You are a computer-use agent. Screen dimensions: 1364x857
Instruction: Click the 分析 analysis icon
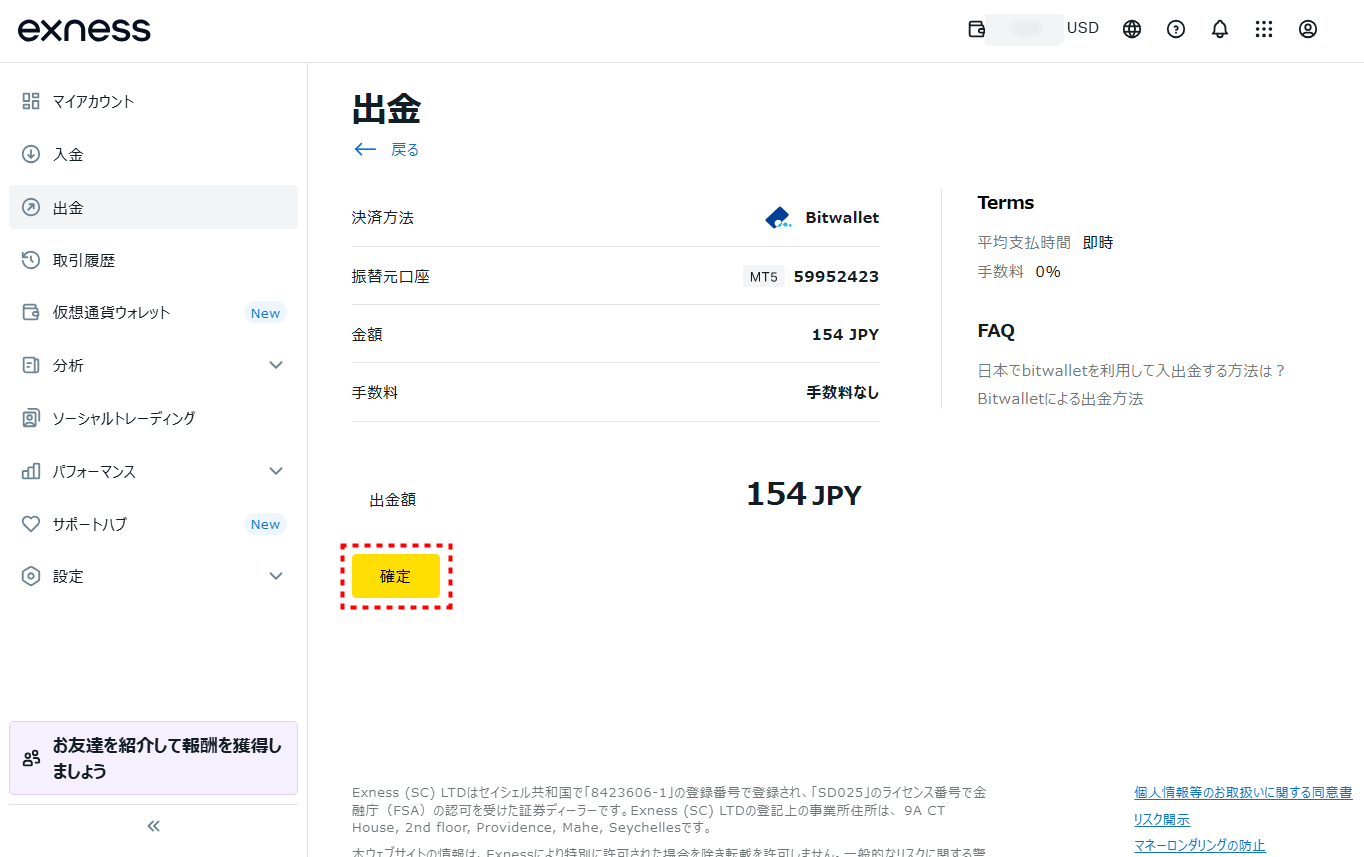click(x=31, y=365)
